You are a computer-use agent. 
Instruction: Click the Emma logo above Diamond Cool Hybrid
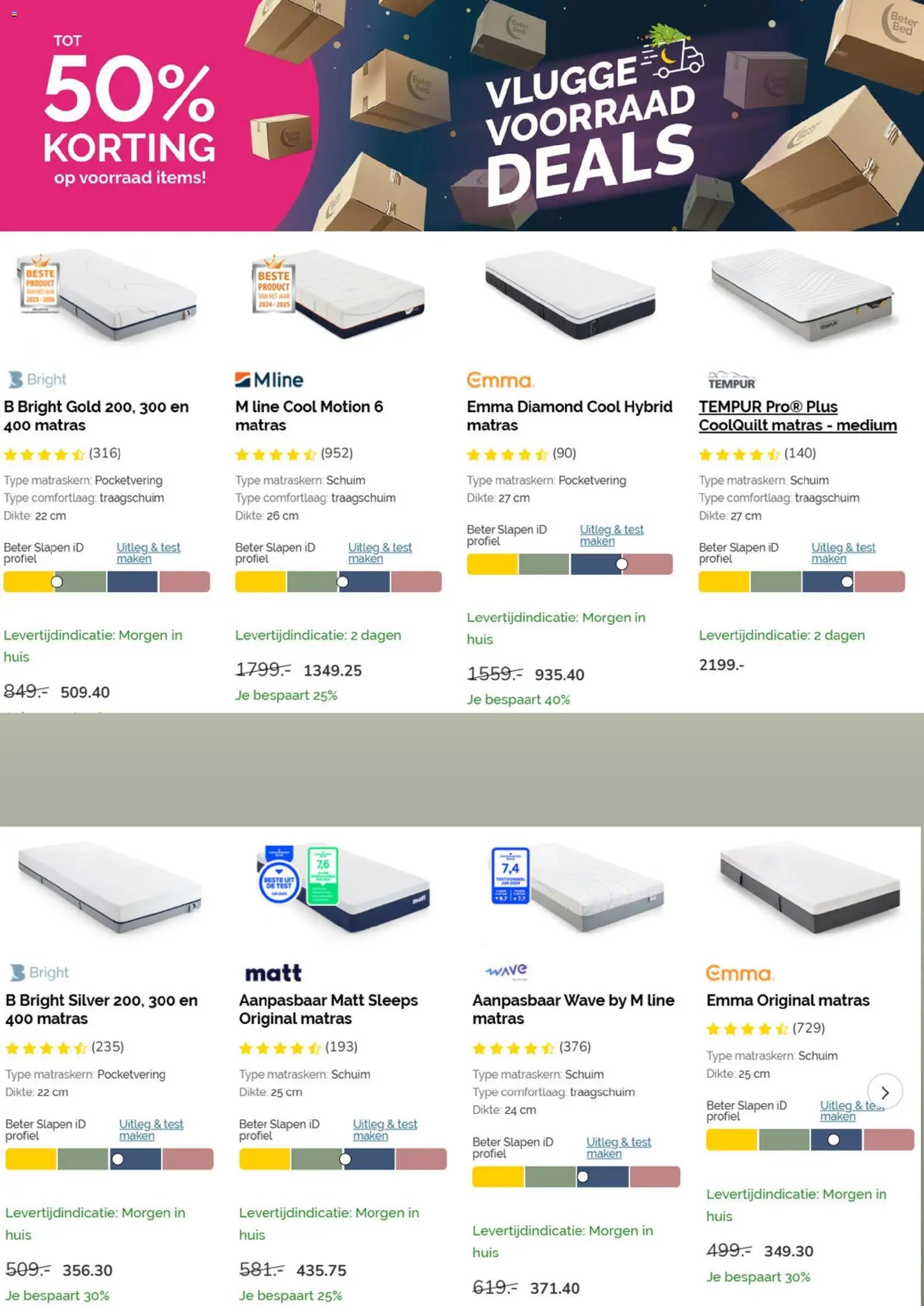(500, 380)
